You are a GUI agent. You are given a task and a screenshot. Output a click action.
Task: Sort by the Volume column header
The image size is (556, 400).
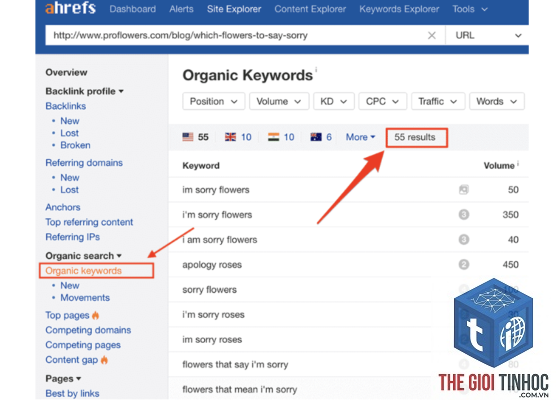[499, 166]
